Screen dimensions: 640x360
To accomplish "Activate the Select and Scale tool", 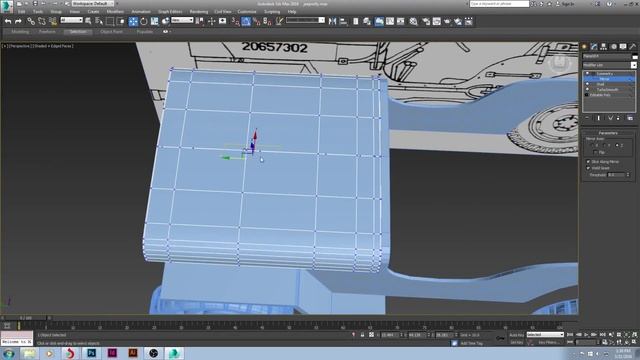I will [154, 21].
